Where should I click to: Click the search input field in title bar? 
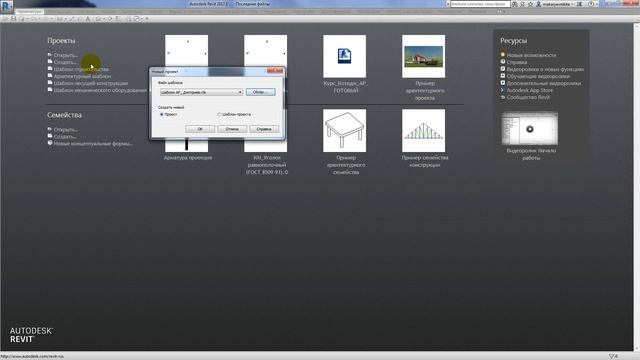[480, 4]
